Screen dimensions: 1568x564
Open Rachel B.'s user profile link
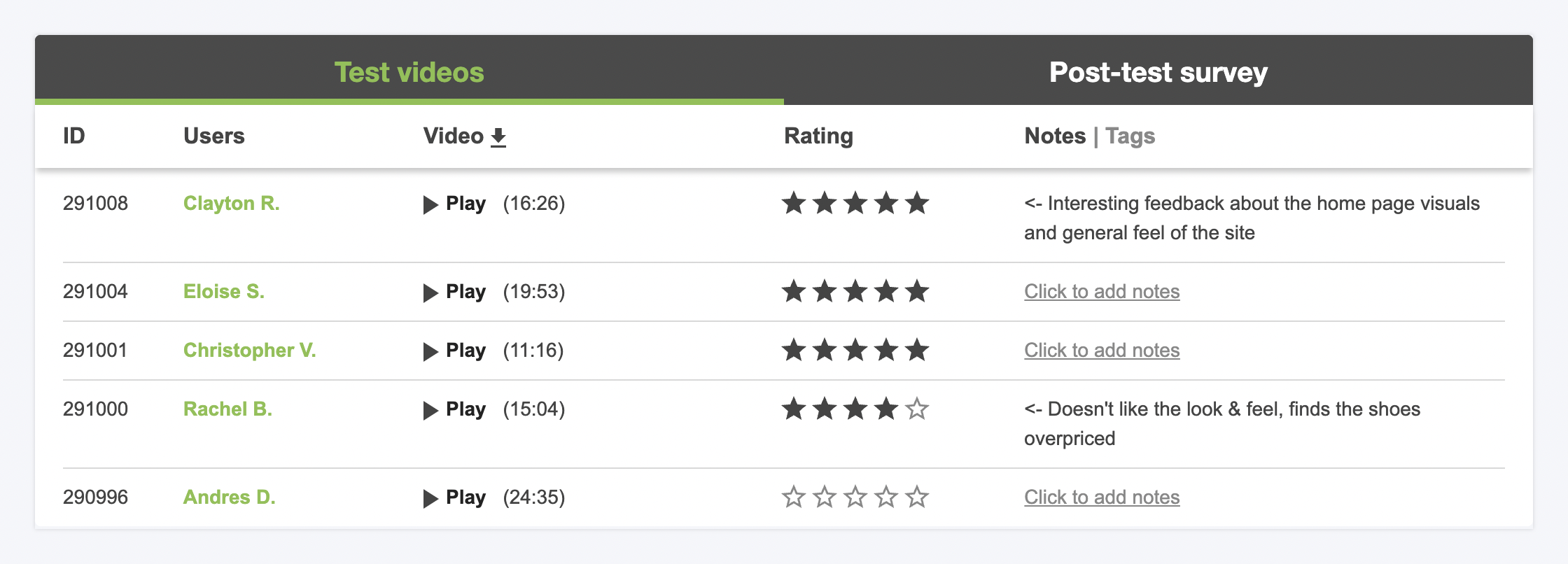tap(227, 409)
